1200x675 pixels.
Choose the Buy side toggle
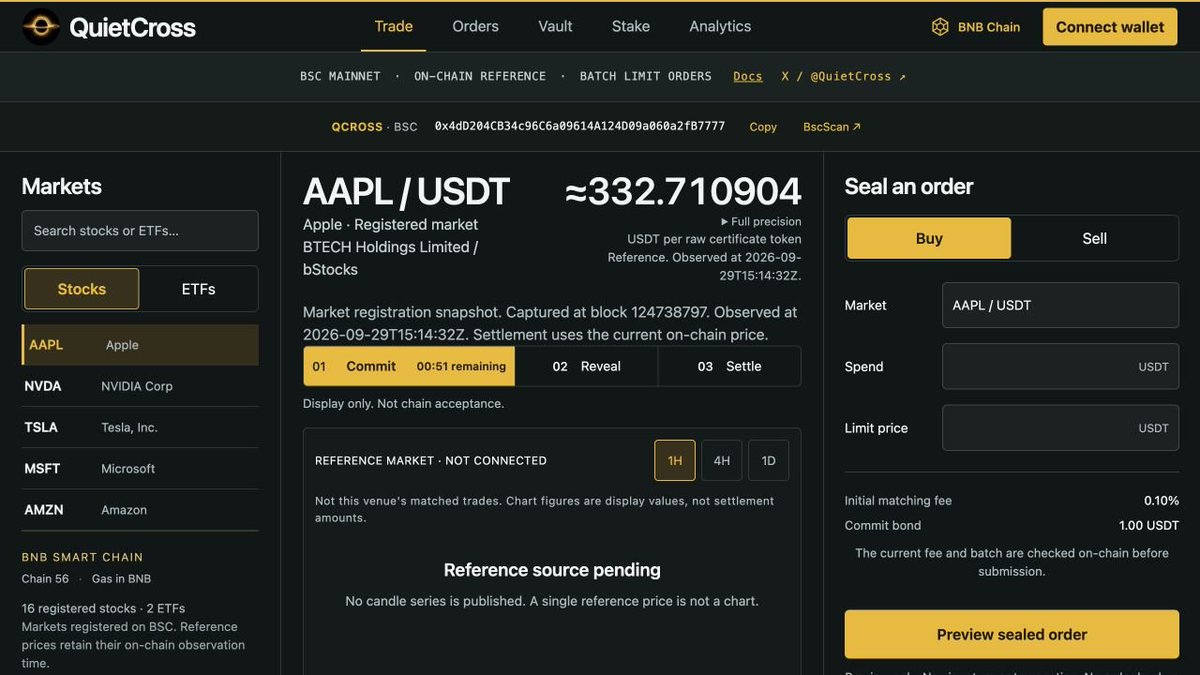coord(929,238)
